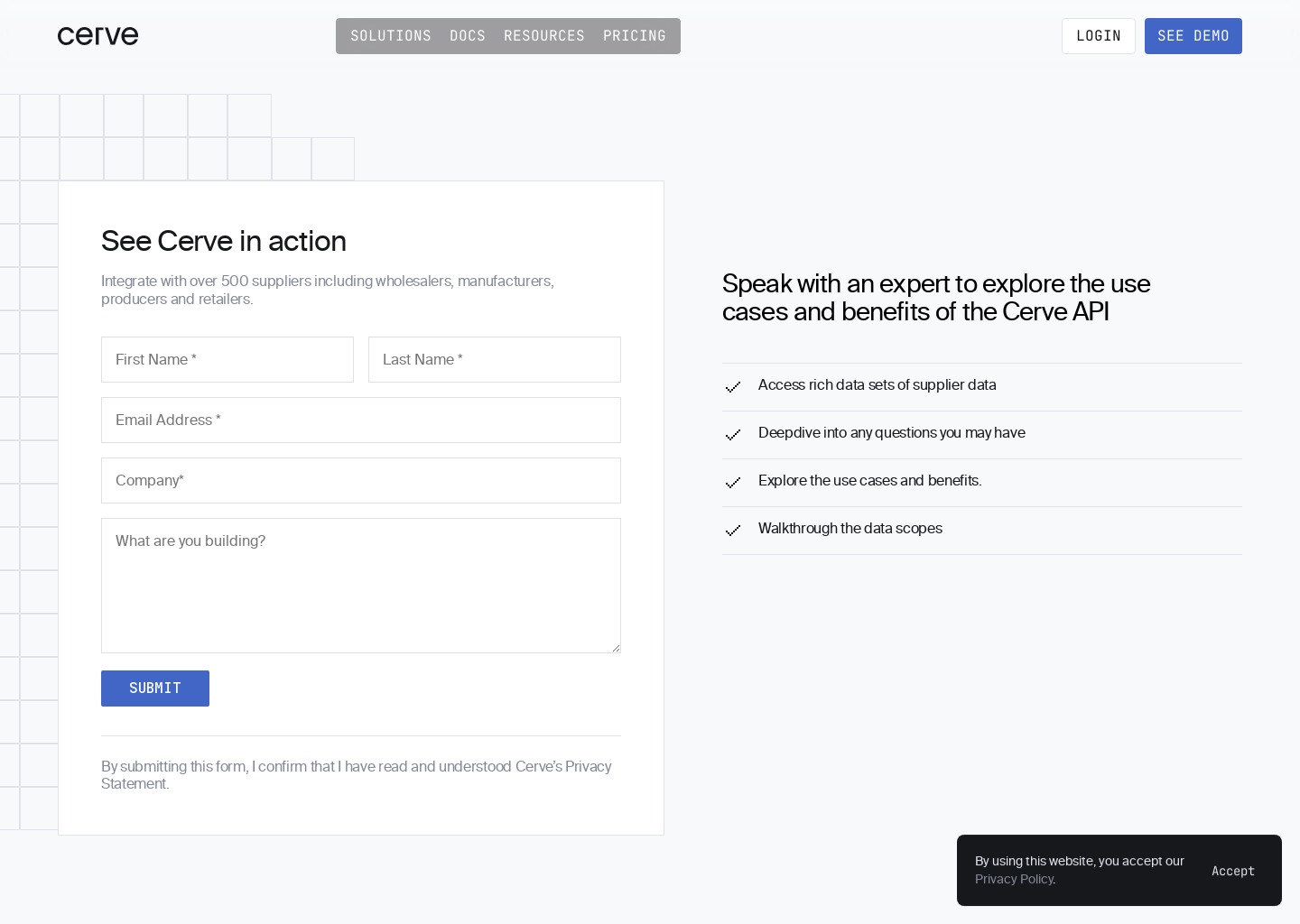Go to the Docs nav item
The height and width of the screenshot is (924, 1300).
[x=468, y=36]
